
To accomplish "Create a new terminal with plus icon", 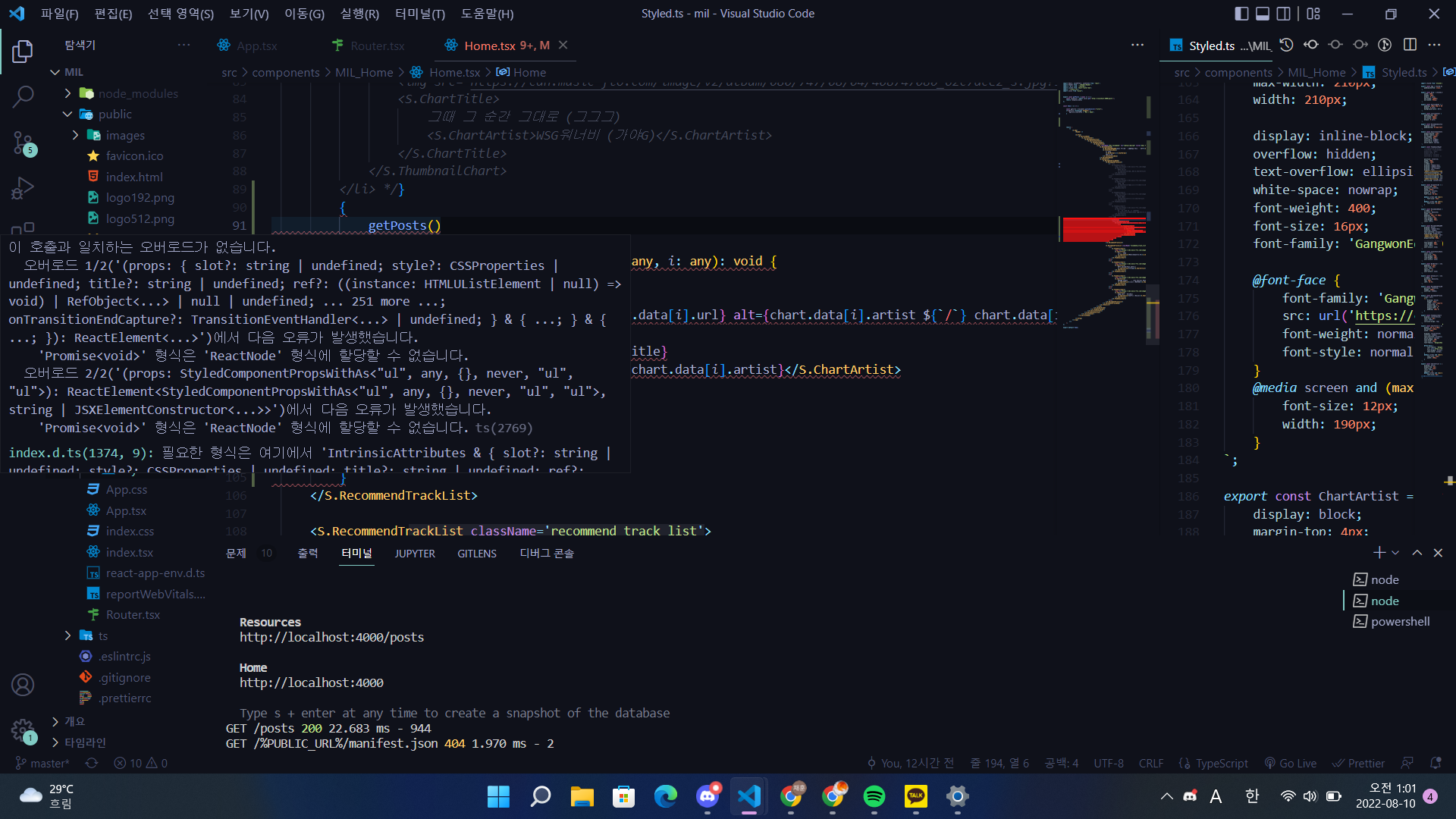I will pos(1379,553).
